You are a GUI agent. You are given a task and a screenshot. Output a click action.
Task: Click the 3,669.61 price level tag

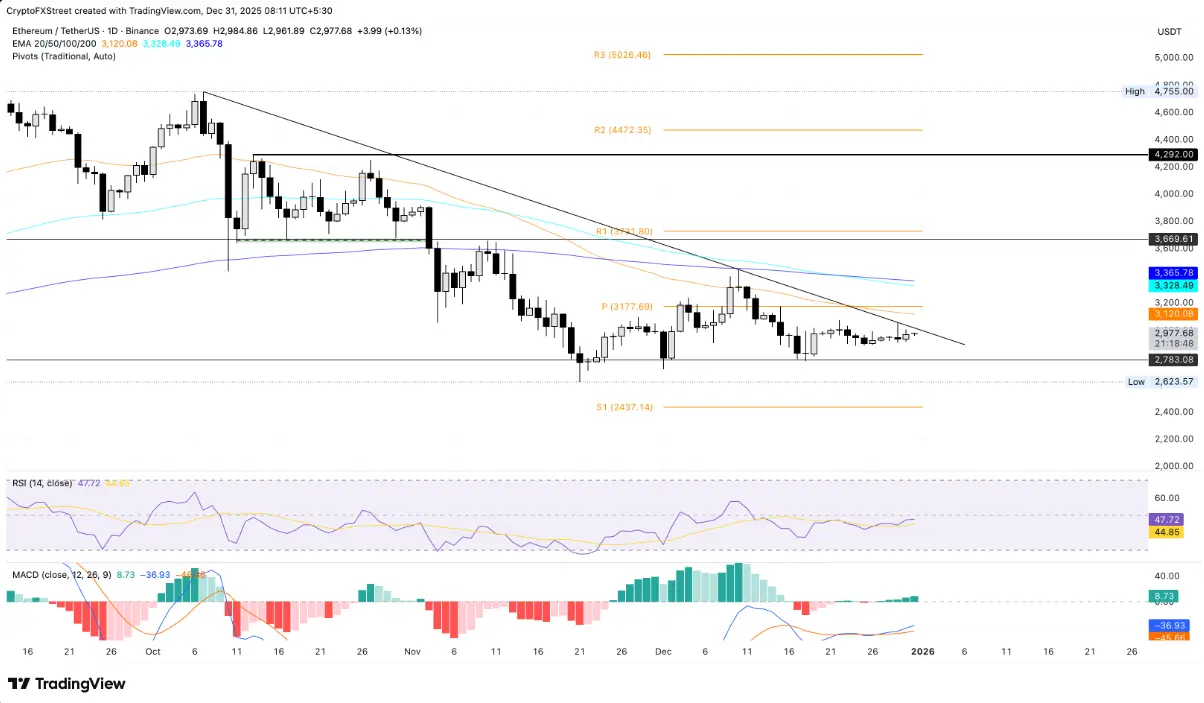point(1174,239)
